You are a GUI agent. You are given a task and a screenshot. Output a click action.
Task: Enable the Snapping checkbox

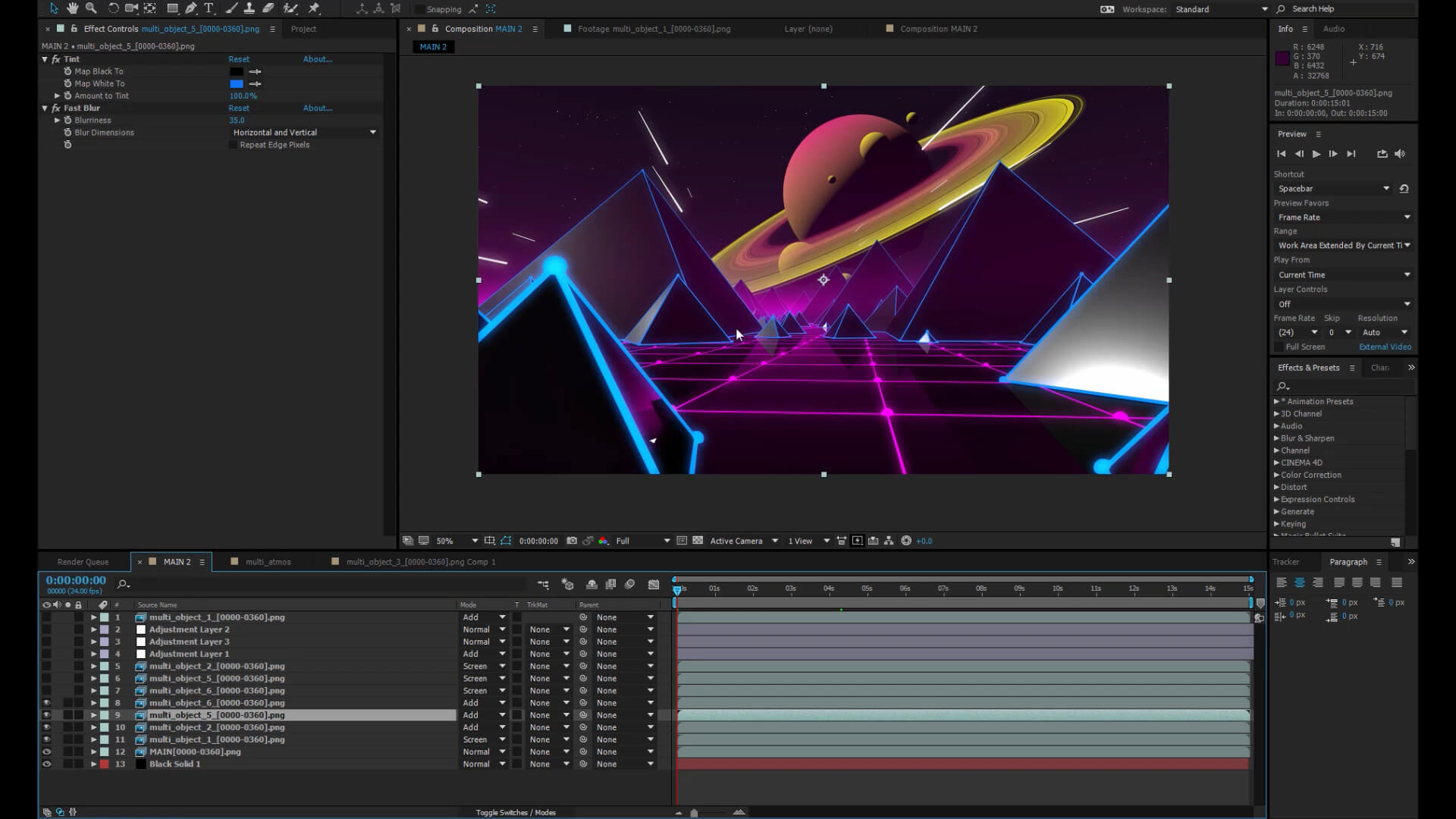point(420,9)
